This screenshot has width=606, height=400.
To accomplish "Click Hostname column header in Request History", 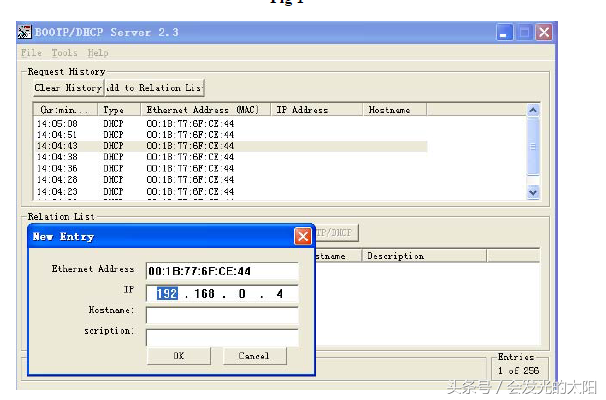I will (395, 110).
